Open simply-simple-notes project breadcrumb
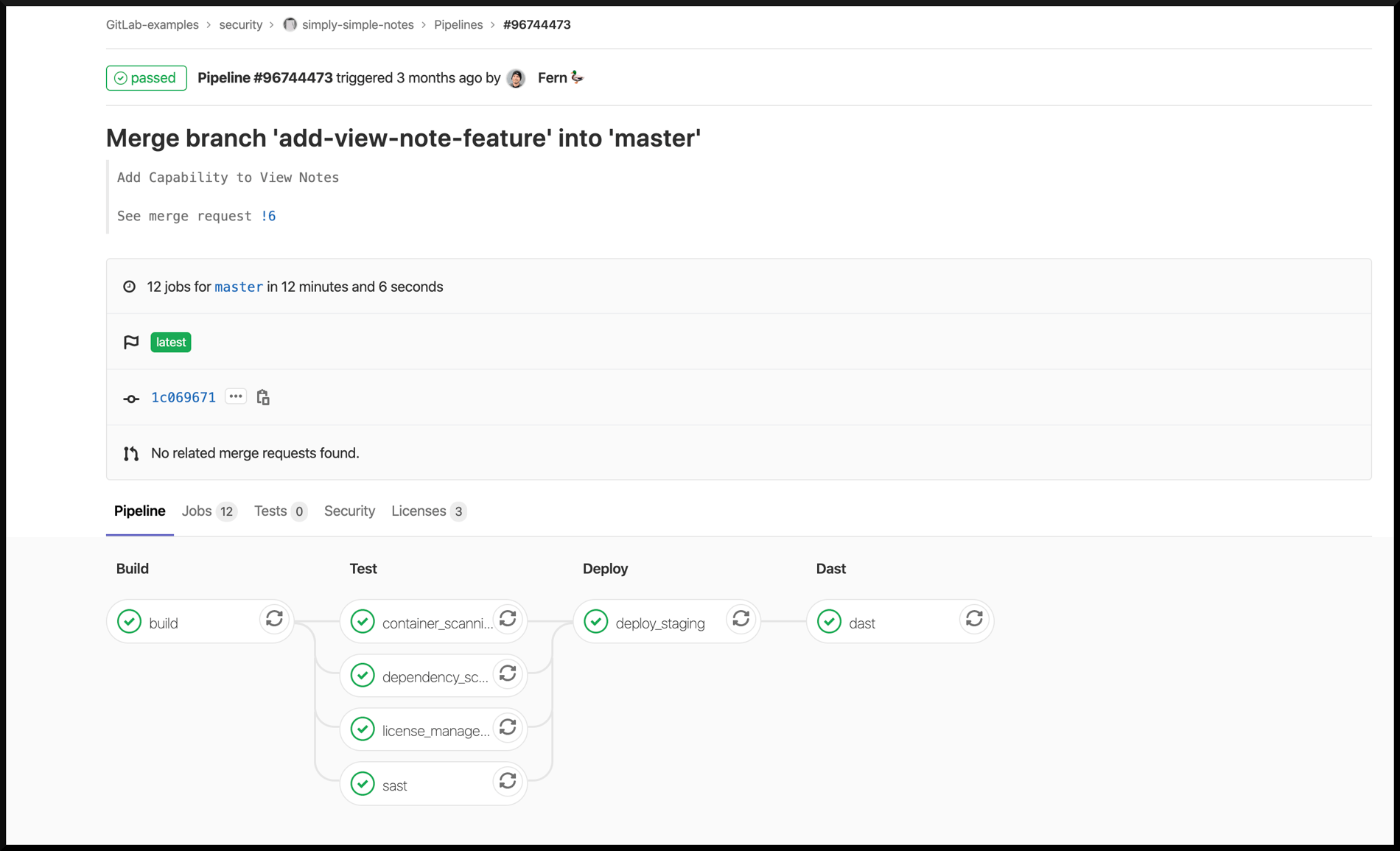Screen dimensions: 1400x851 pyautogui.click(x=357, y=25)
